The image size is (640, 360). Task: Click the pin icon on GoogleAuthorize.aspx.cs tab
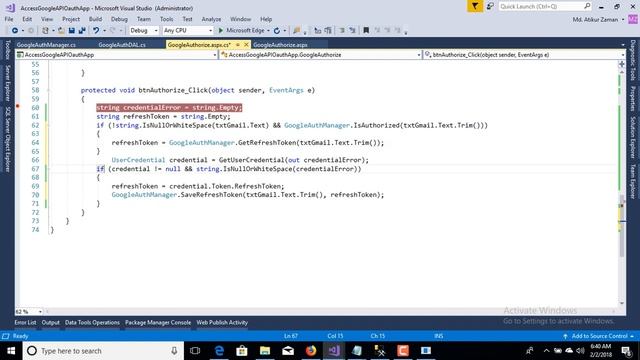click(x=238, y=44)
